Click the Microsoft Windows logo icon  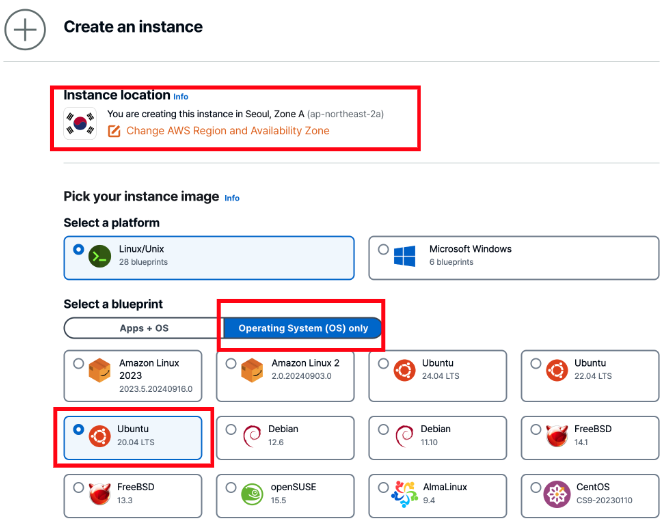pyautogui.click(x=404, y=256)
